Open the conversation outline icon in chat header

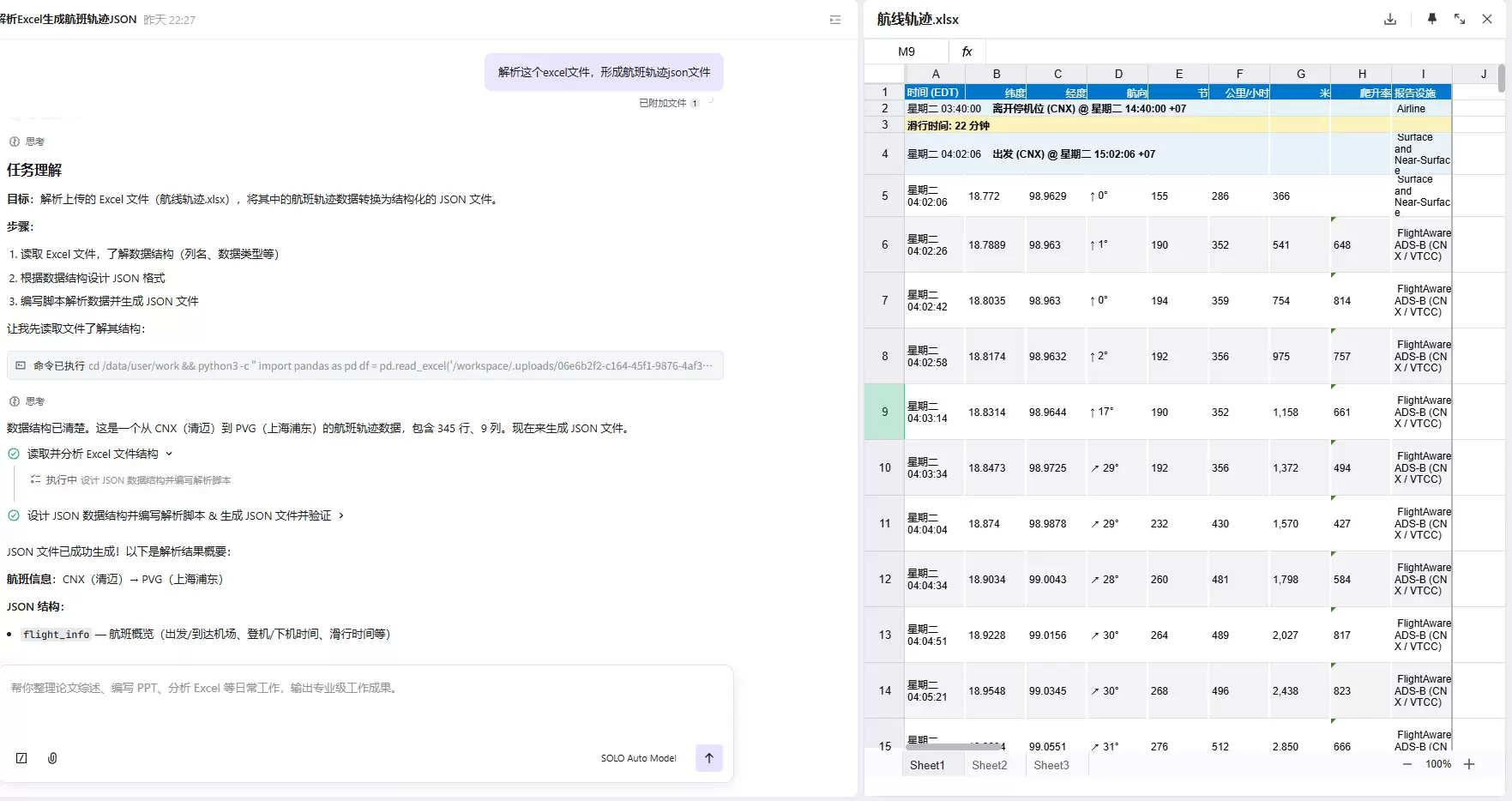[x=835, y=20]
